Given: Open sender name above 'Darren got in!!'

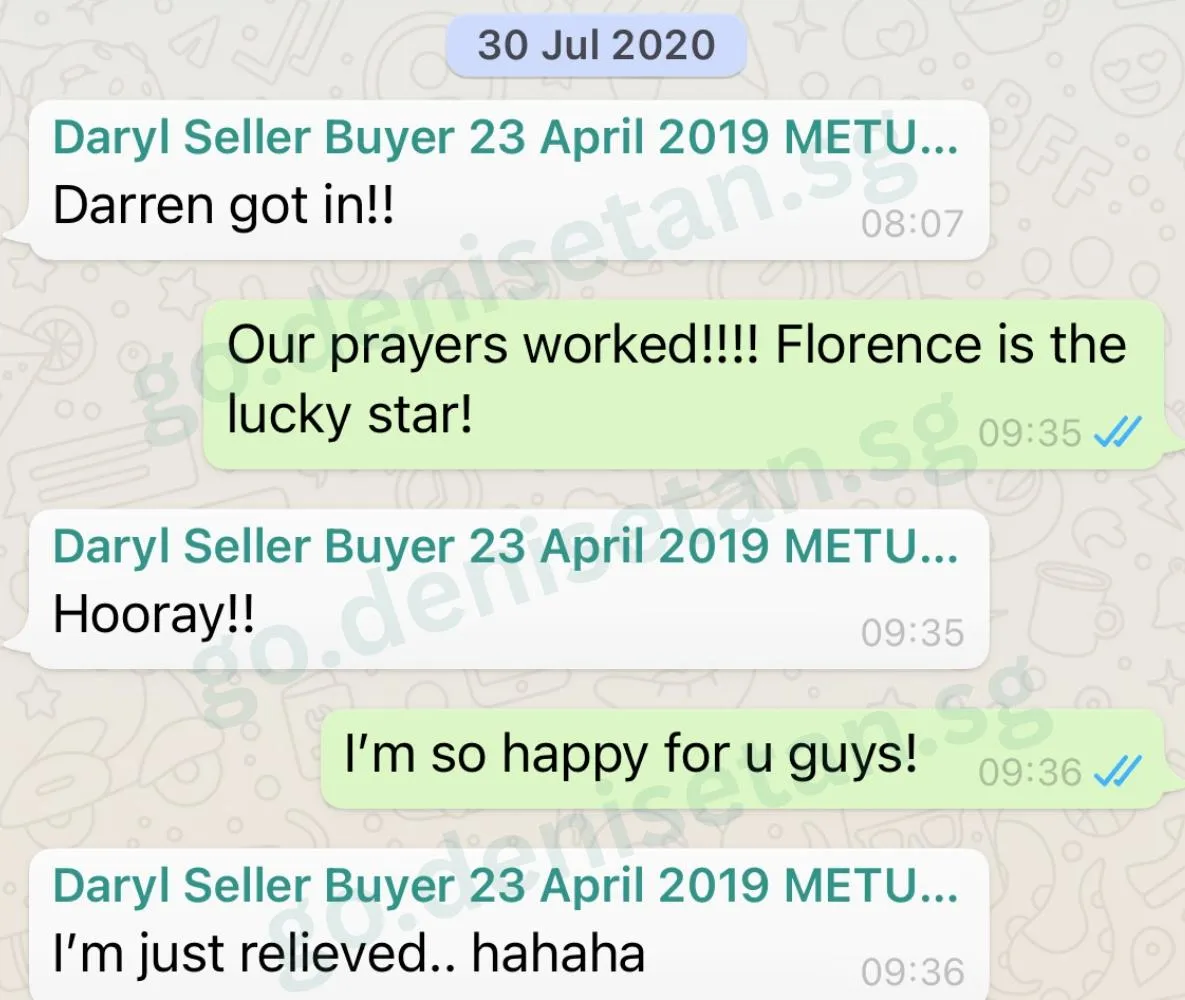Looking at the screenshot, I should 506,138.
